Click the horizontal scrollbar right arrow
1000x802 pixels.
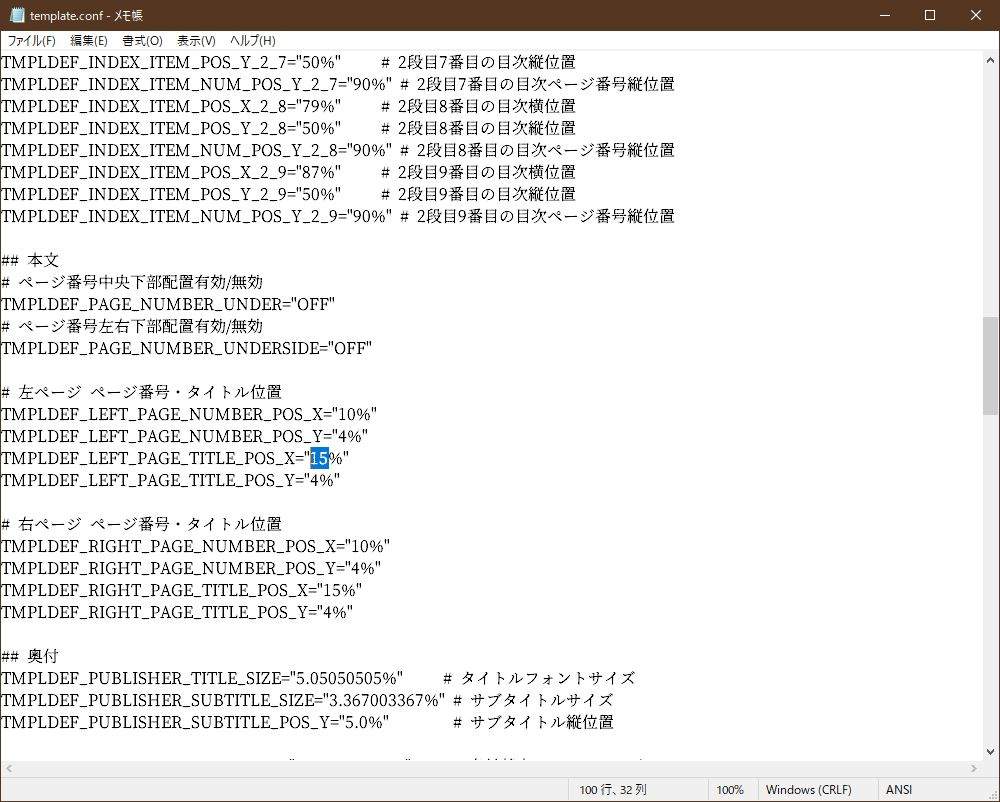coord(974,769)
